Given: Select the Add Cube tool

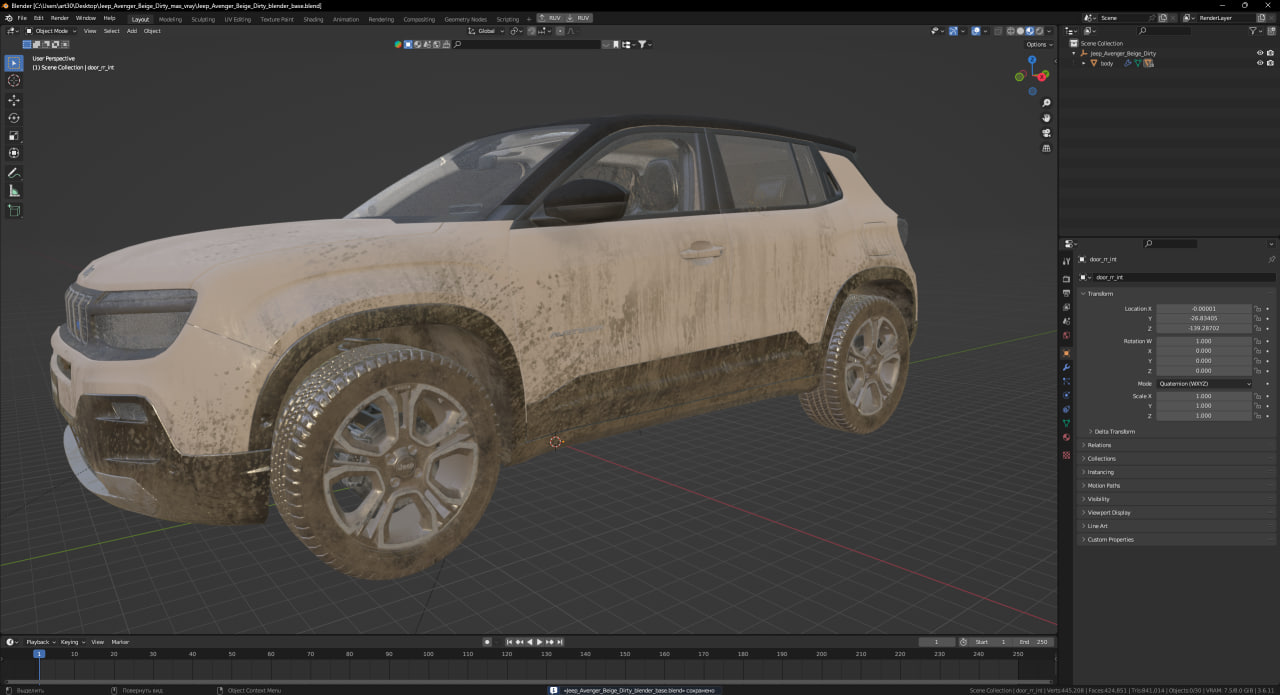Looking at the screenshot, I should click(x=14, y=211).
